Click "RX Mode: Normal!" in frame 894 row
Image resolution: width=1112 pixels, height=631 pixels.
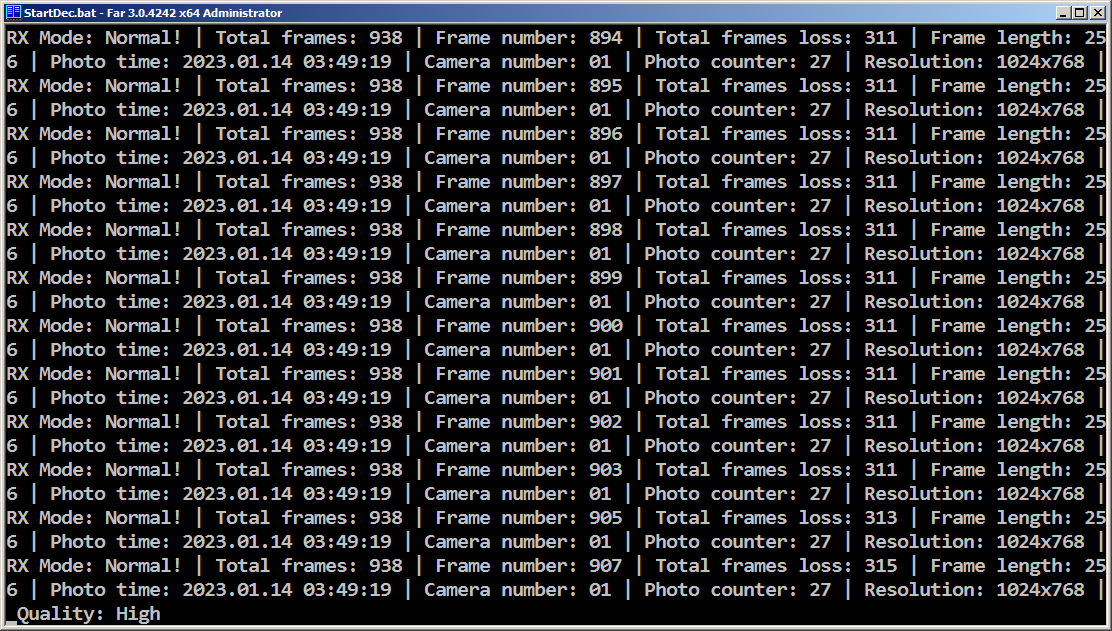pos(94,38)
